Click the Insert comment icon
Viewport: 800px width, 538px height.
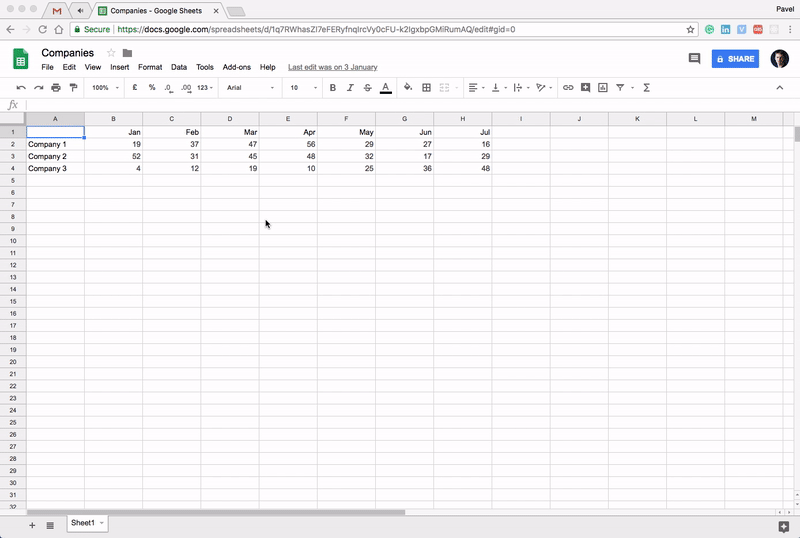pyautogui.click(x=585, y=88)
